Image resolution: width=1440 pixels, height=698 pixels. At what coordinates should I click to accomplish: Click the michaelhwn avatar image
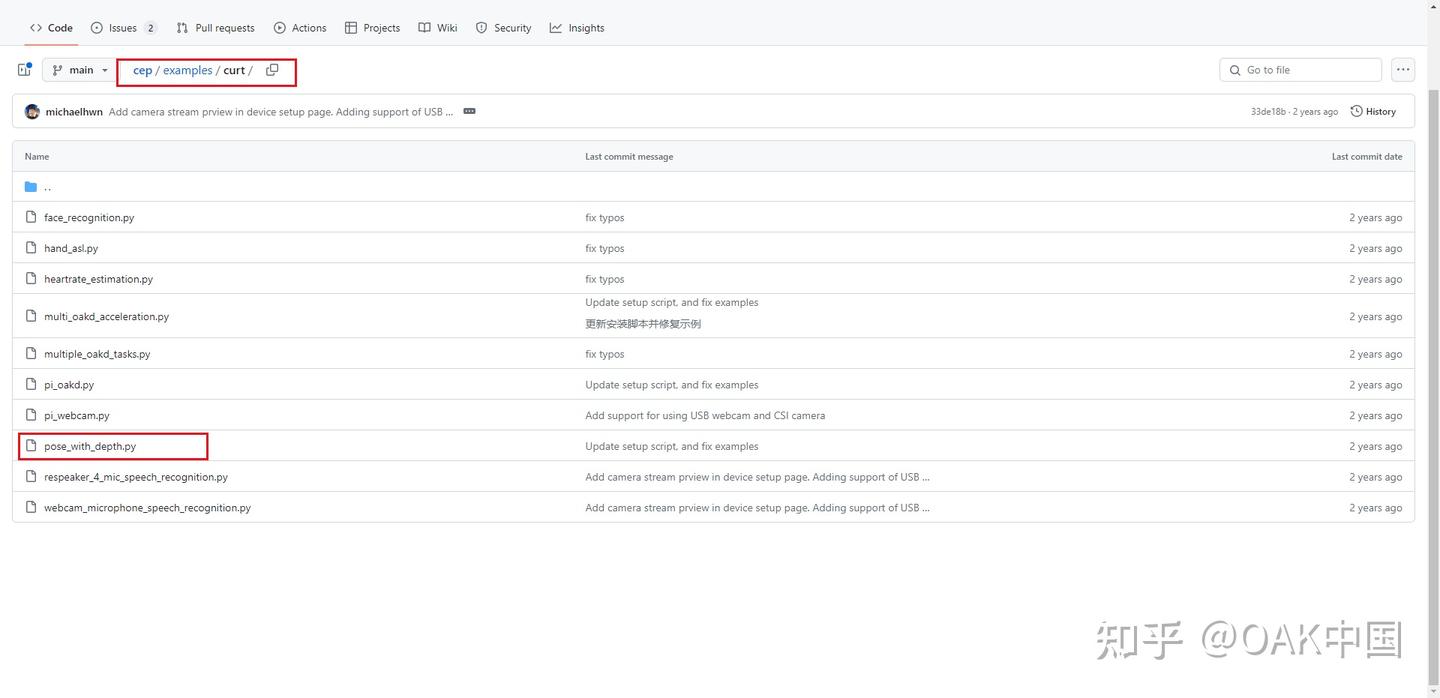32,112
